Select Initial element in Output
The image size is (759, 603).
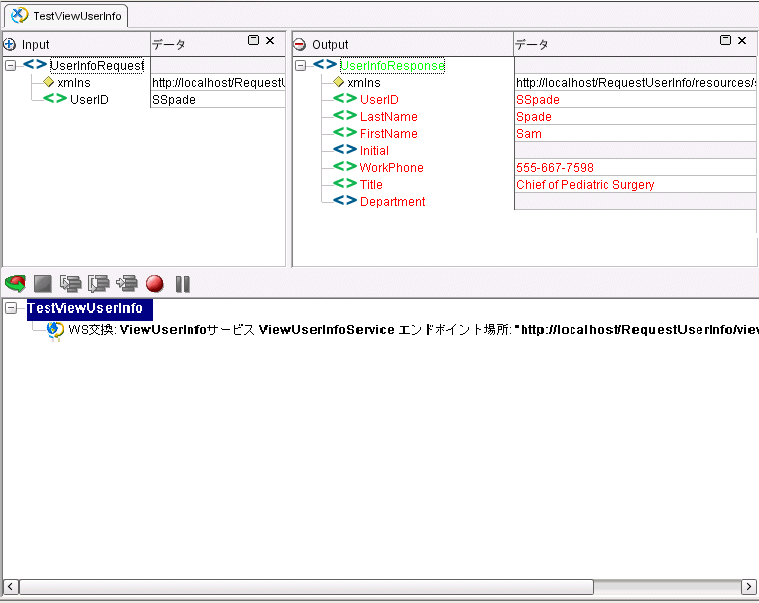374,151
